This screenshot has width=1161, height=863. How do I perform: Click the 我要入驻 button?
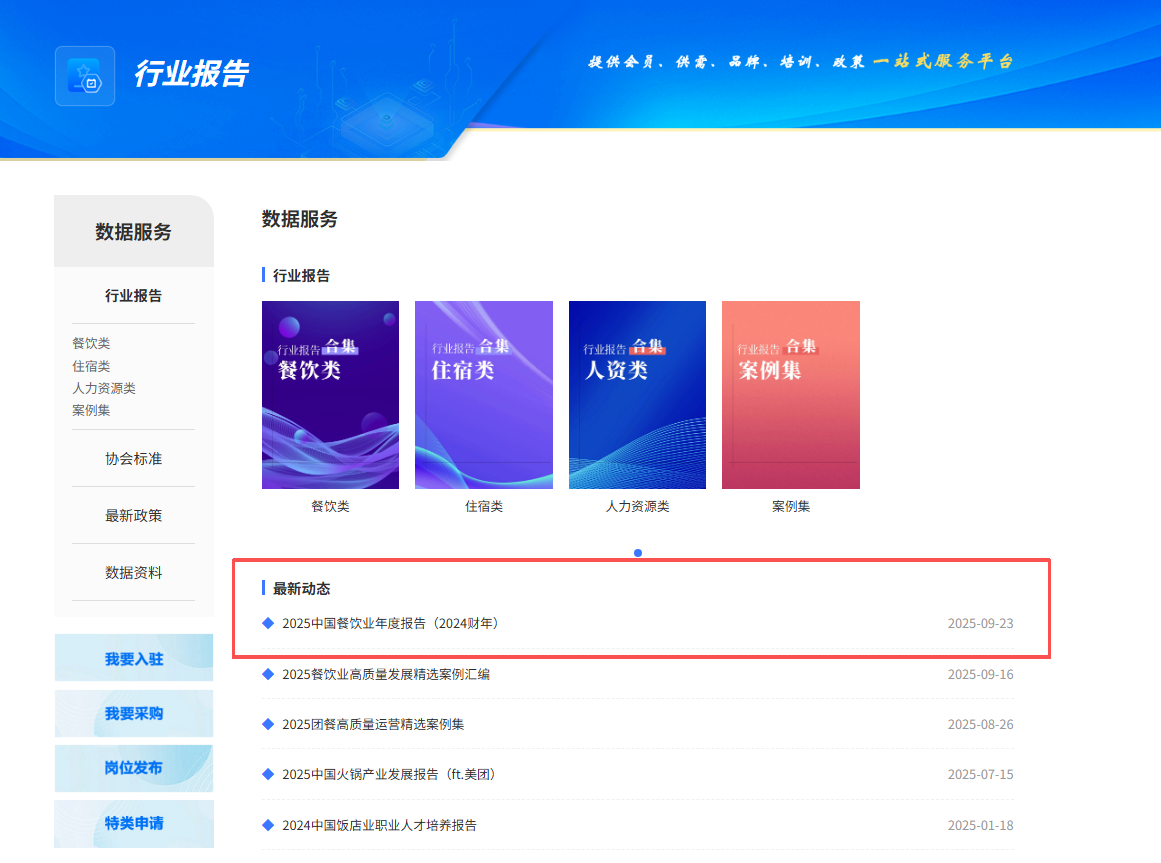pyautogui.click(x=134, y=659)
